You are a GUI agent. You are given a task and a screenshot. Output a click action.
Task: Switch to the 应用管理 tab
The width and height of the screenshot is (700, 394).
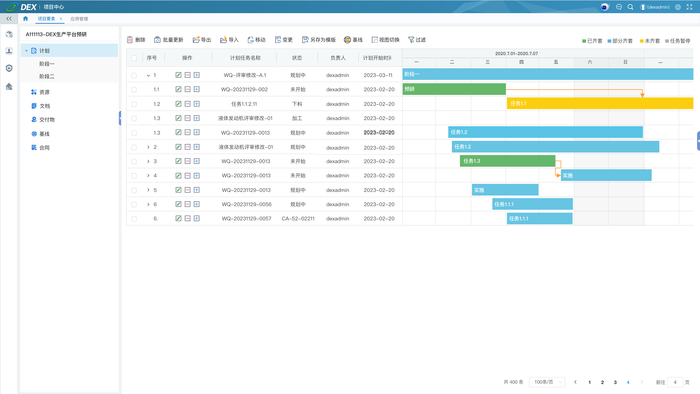click(79, 19)
